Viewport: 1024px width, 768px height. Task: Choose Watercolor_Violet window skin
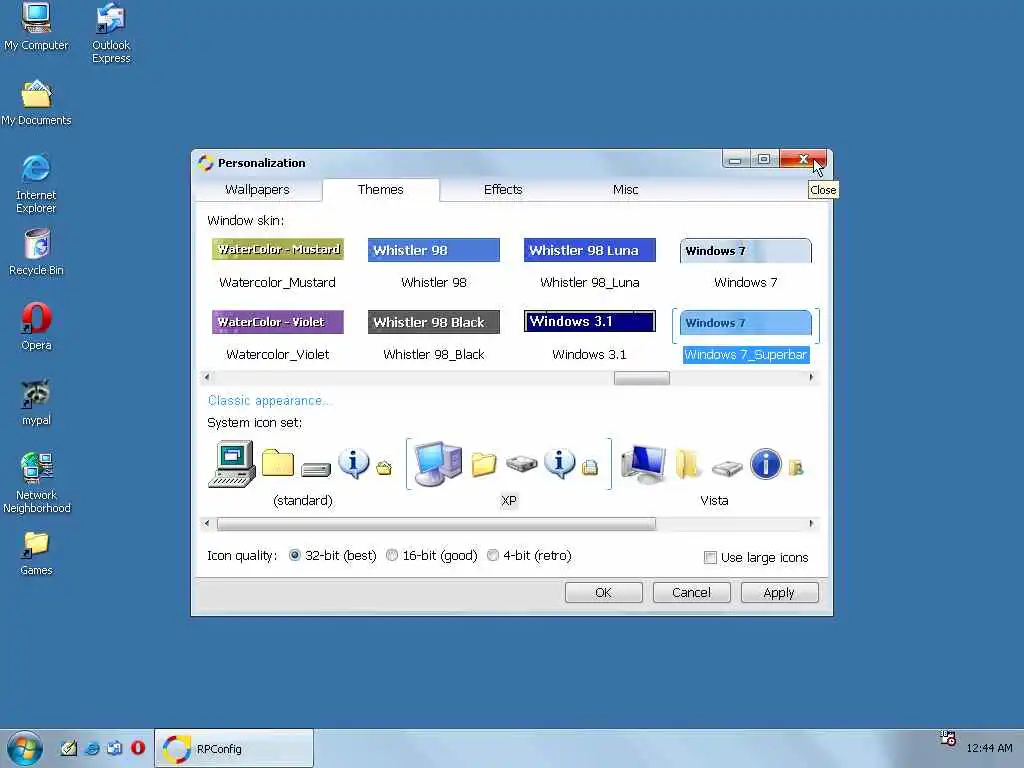click(x=278, y=336)
